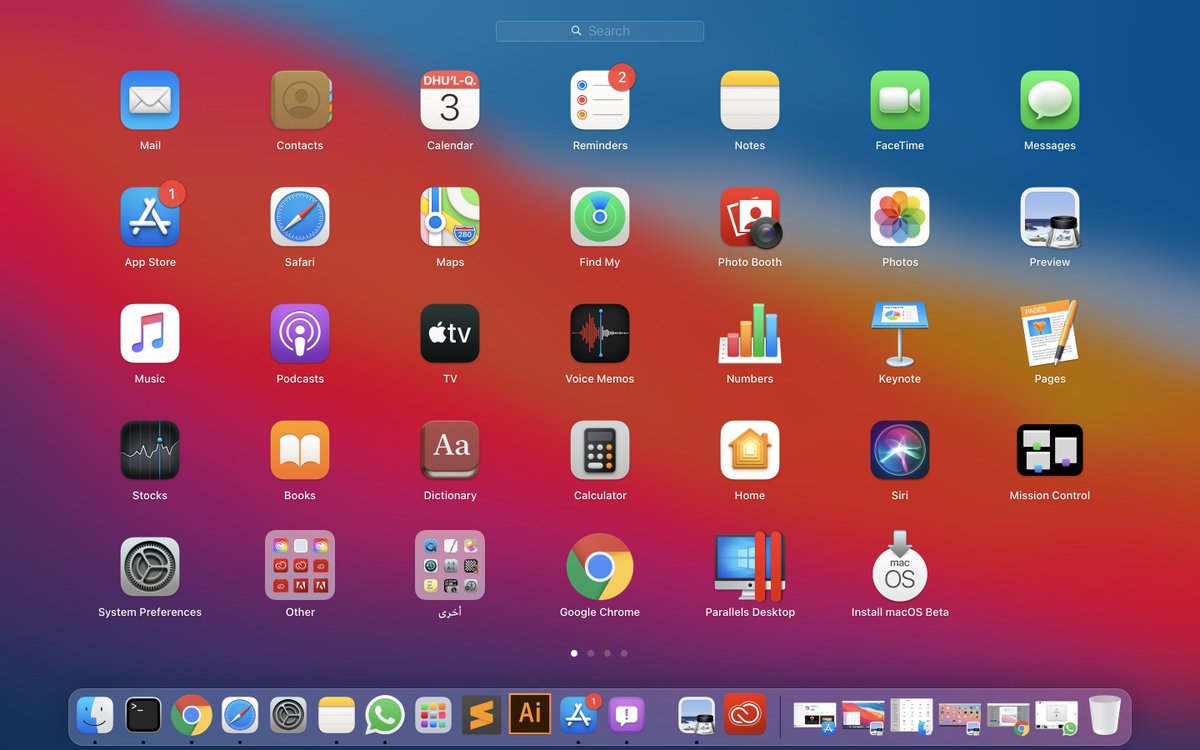Click the Notes icon in the Dock
The width and height of the screenshot is (1200, 750).
pyautogui.click(x=337, y=715)
